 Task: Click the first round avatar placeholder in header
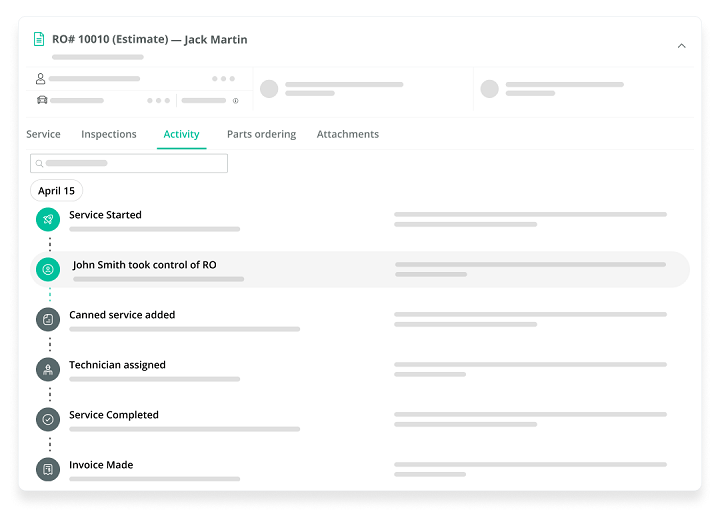pos(269,89)
